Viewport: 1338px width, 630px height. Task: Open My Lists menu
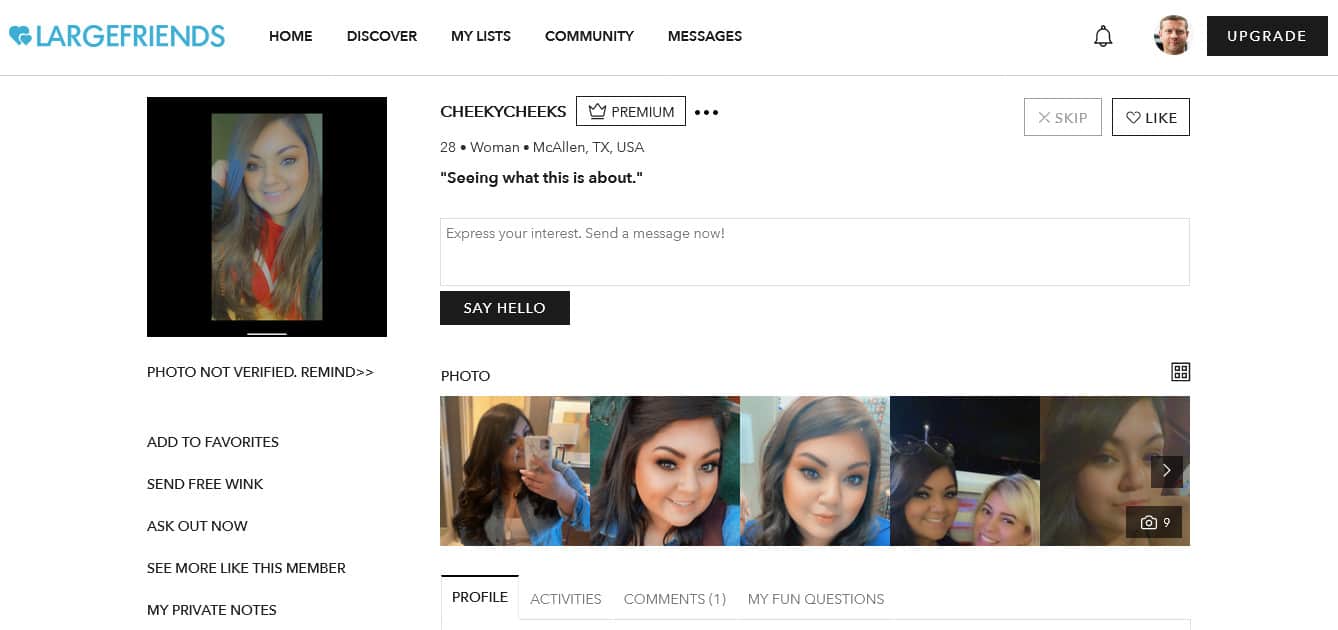tap(481, 36)
